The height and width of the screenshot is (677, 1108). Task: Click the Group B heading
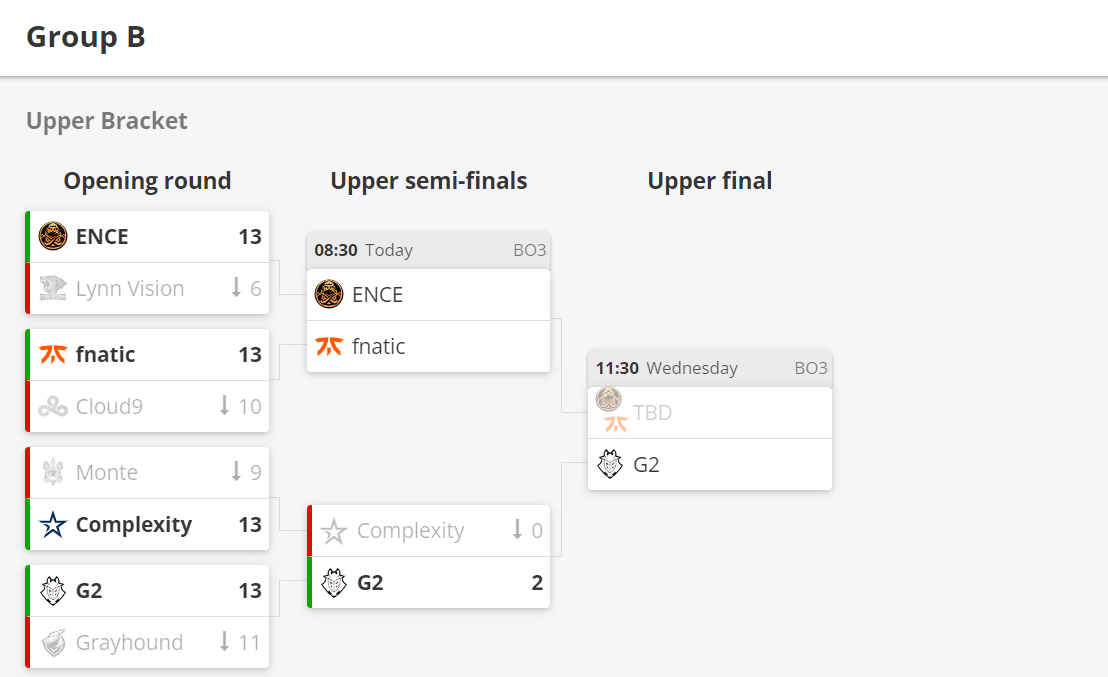[86, 37]
